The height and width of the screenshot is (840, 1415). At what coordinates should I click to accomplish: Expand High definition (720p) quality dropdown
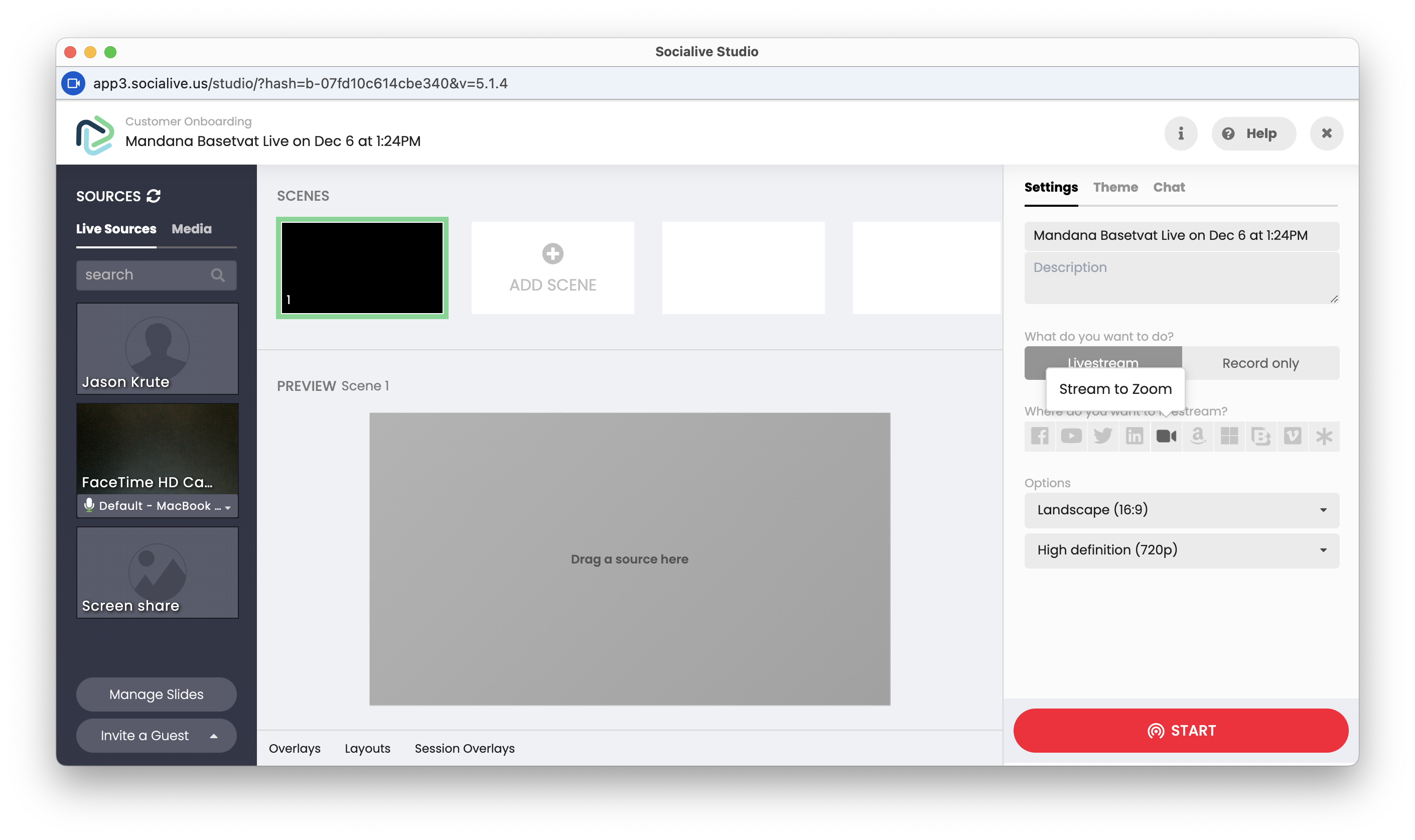click(x=1181, y=550)
